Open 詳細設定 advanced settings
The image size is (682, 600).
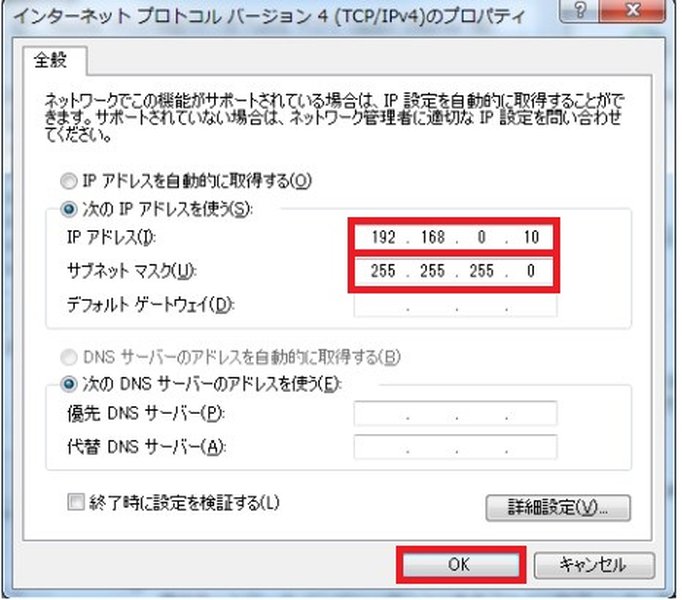pyautogui.click(x=558, y=507)
